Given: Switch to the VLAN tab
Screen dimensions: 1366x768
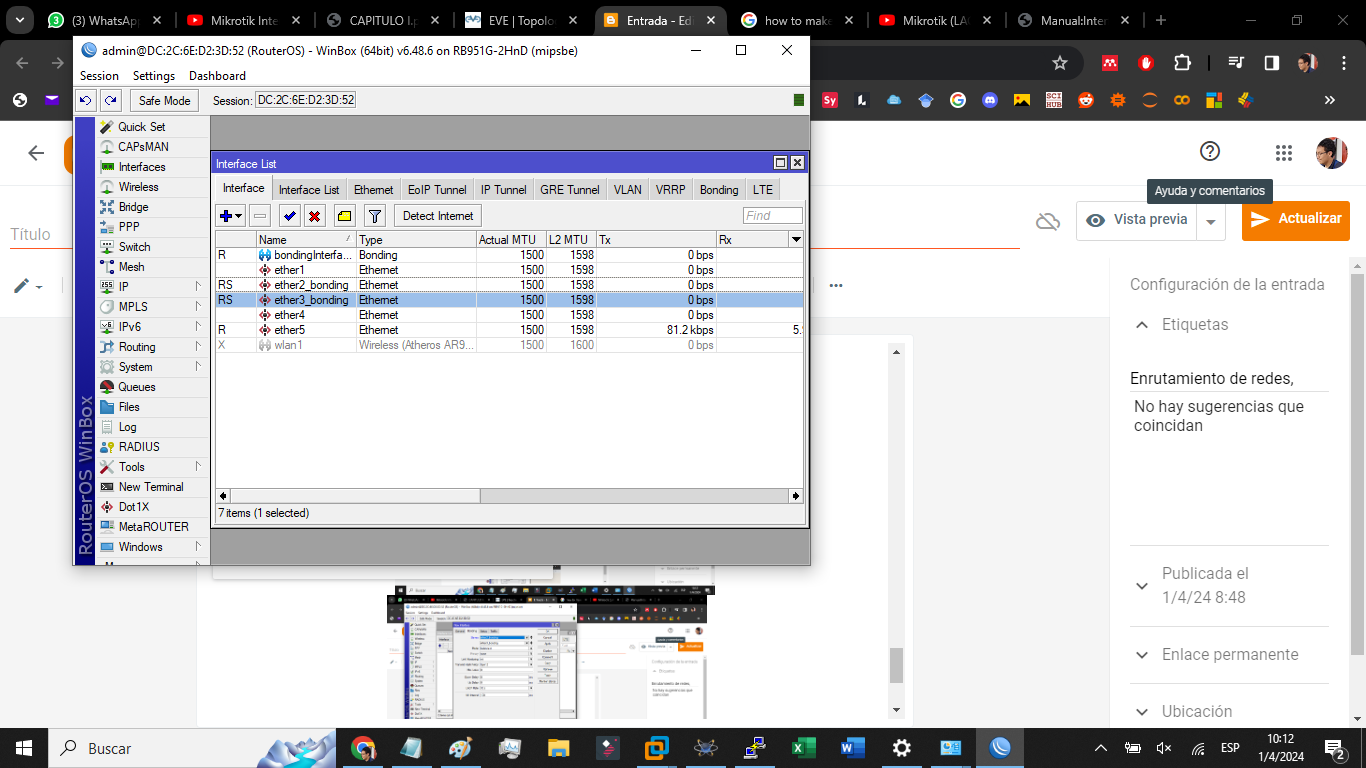Looking at the screenshot, I should click(628, 189).
